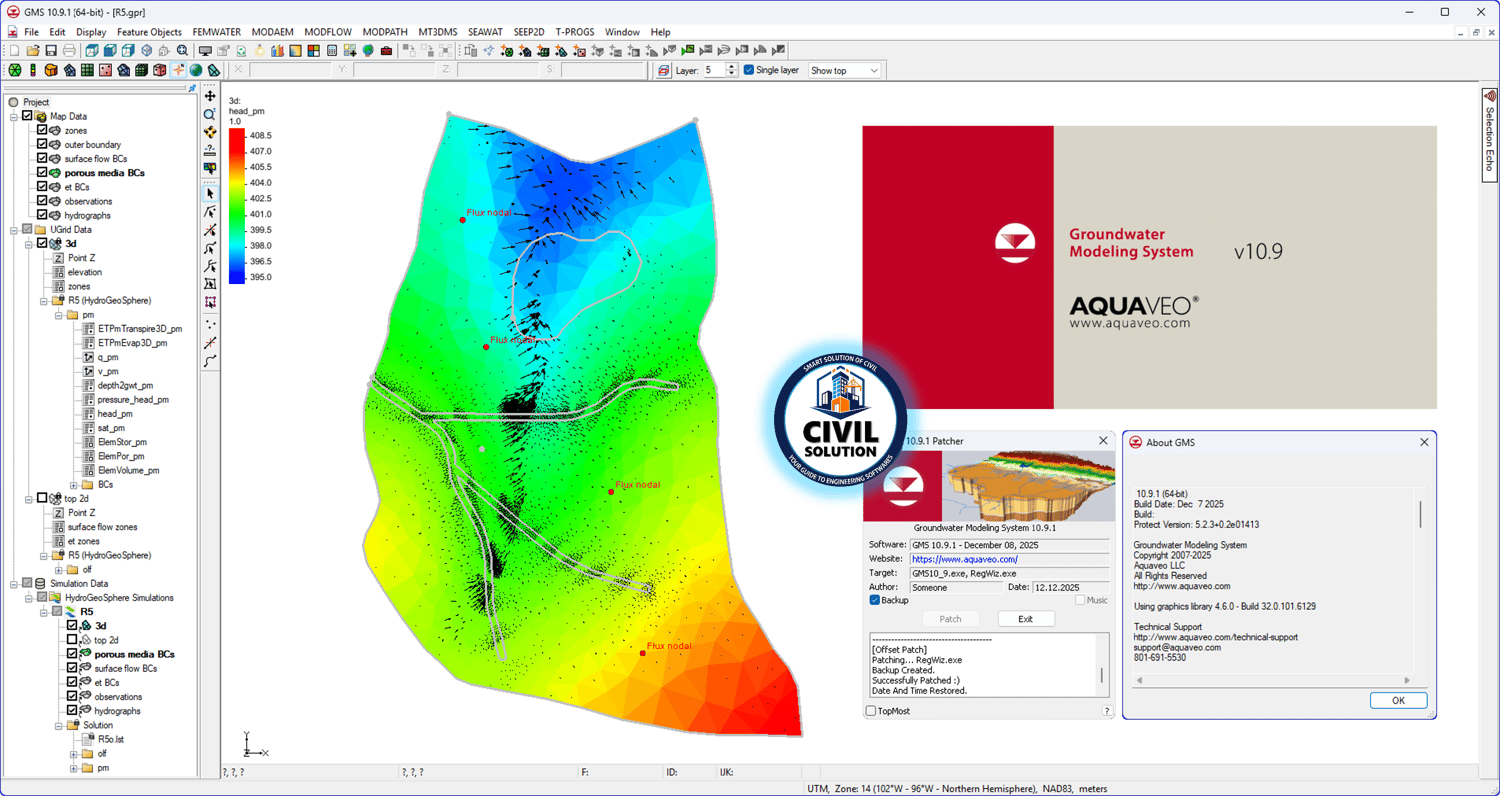Viewport: 1500px width, 796px height.
Task: Open the Feature Objects menu
Action: click(150, 32)
